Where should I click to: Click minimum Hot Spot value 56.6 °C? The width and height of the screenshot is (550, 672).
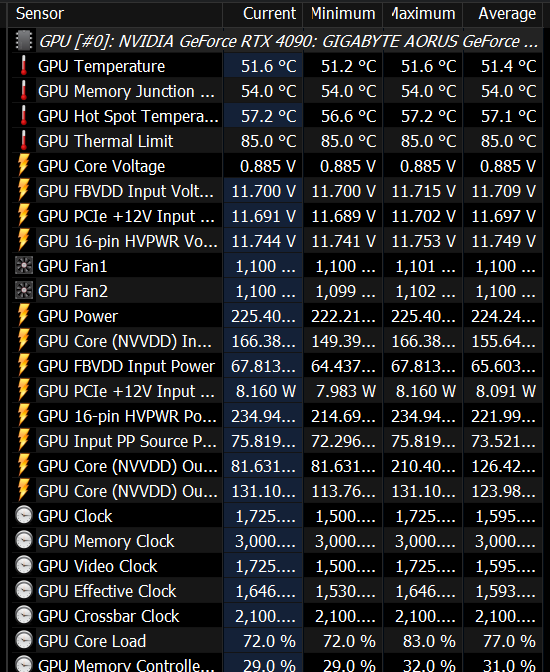pyautogui.click(x=349, y=116)
